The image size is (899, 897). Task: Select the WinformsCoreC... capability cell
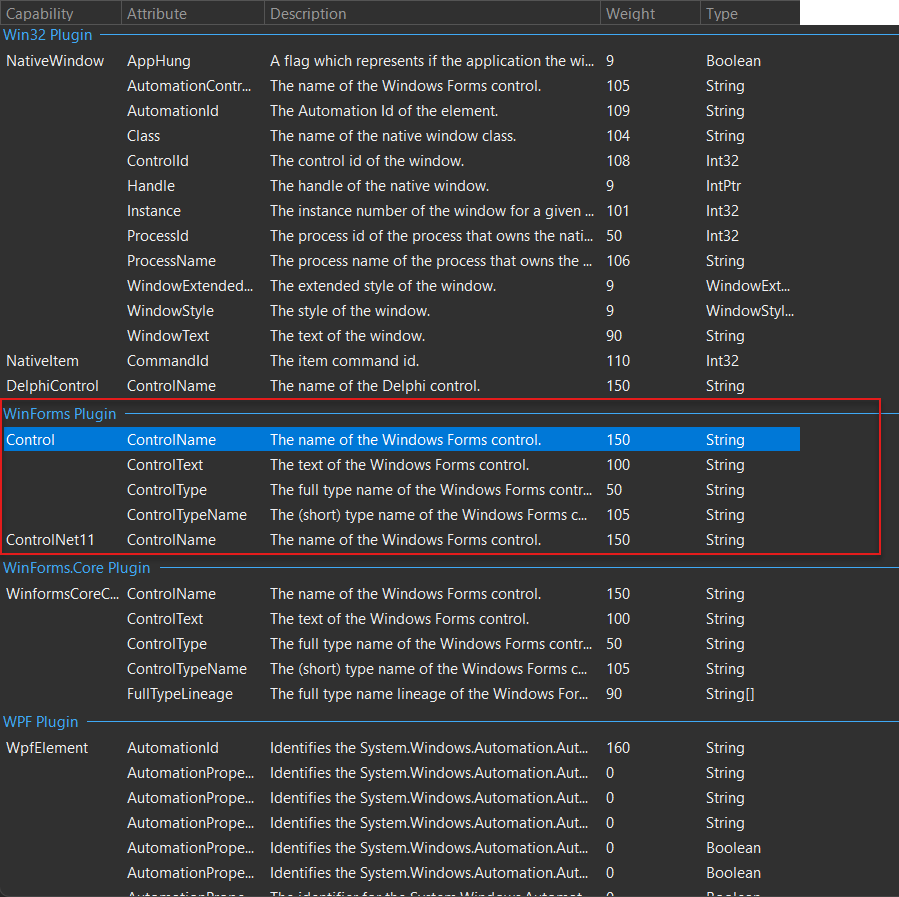(x=62, y=594)
